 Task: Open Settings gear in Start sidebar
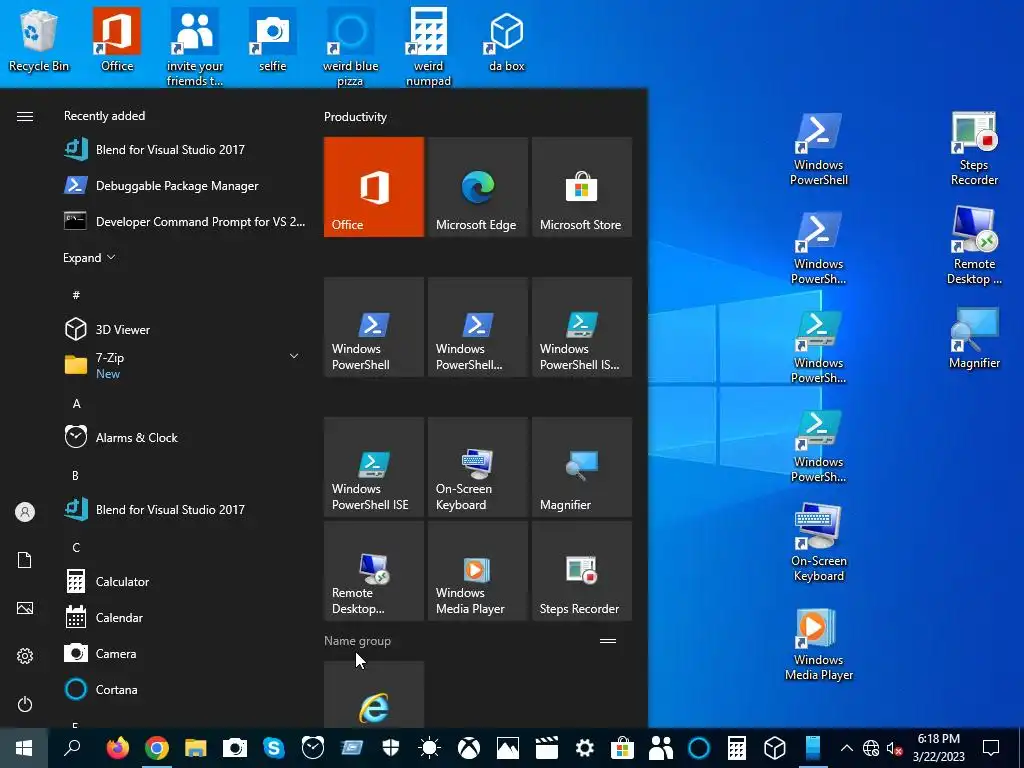(25, 656)
